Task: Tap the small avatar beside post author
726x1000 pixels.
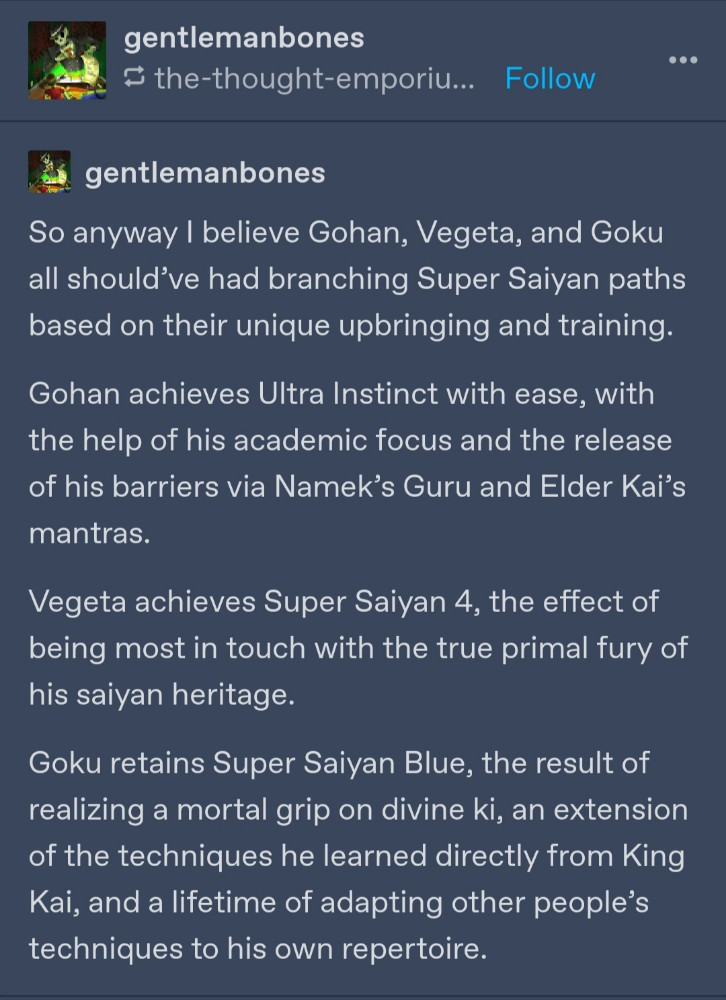Action: (x=49, y=172)
